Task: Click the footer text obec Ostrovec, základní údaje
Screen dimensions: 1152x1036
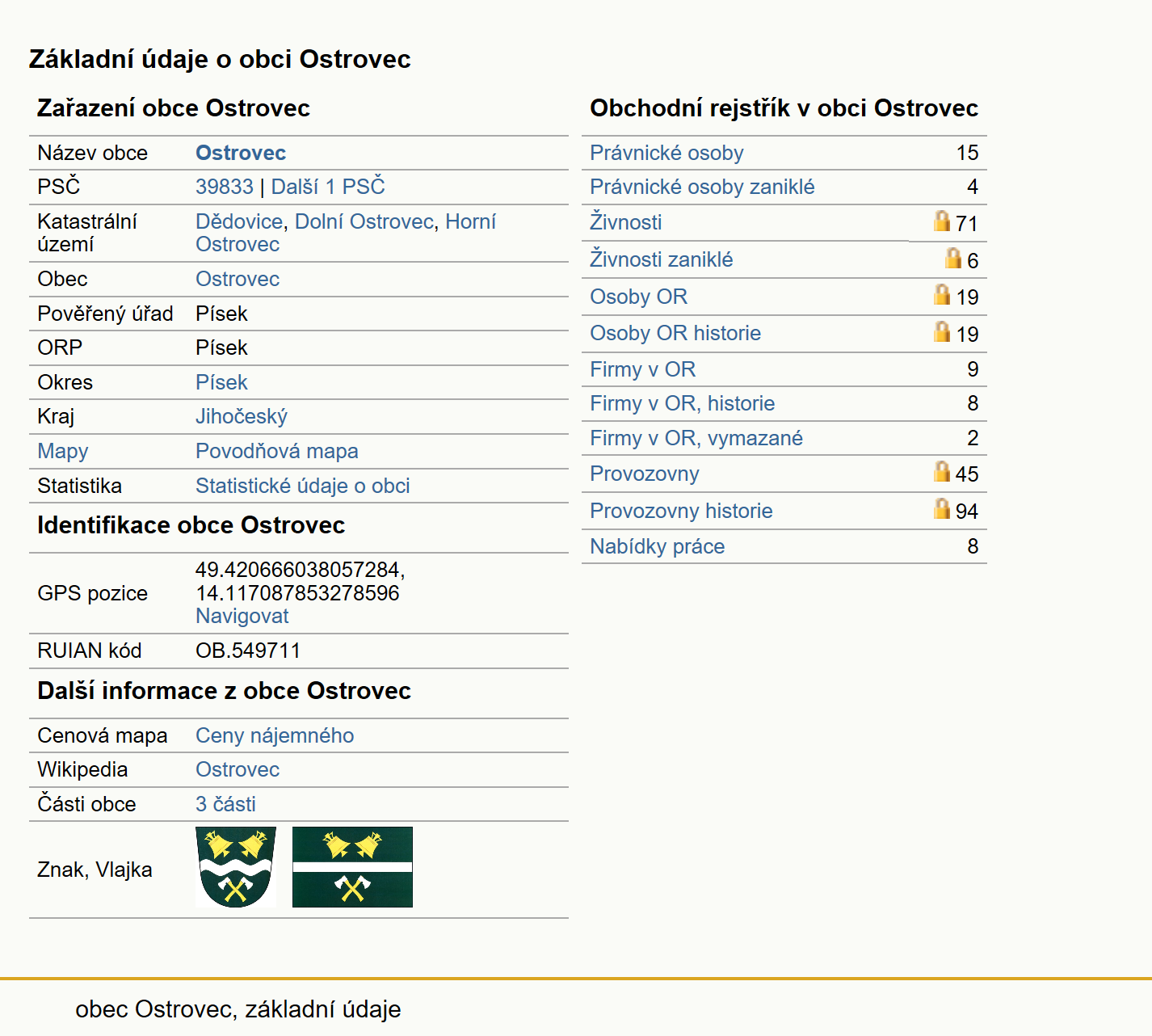Action: pyautogui.click(x=238, y=1009)
